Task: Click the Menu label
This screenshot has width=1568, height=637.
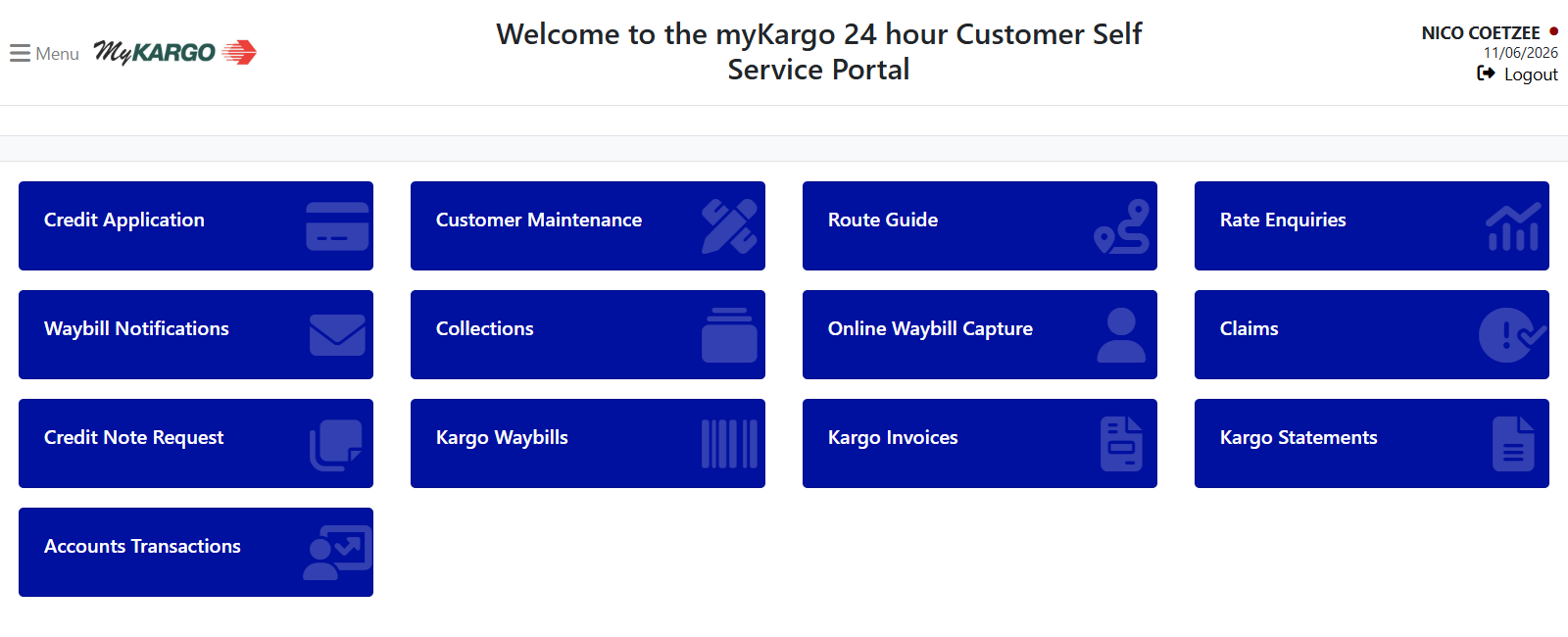Action: 57,54
